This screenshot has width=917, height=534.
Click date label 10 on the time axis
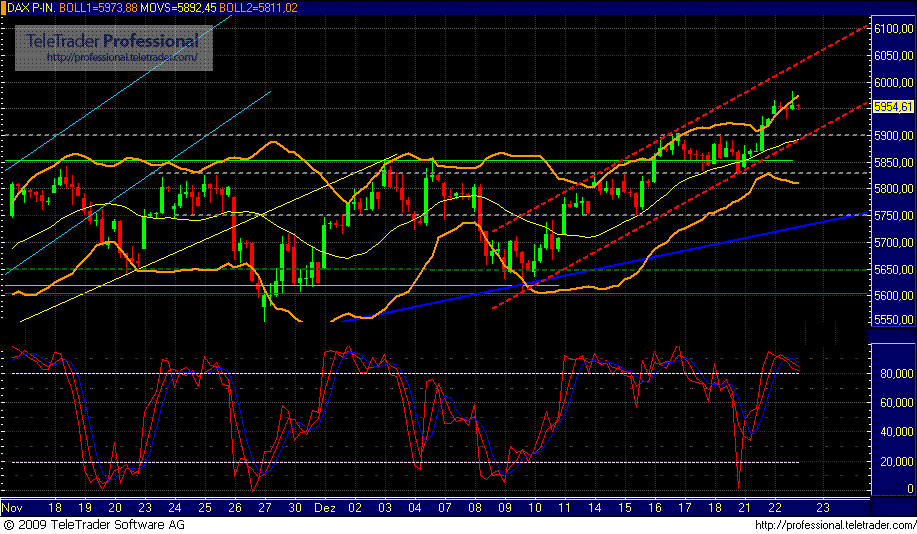point(535,508)
